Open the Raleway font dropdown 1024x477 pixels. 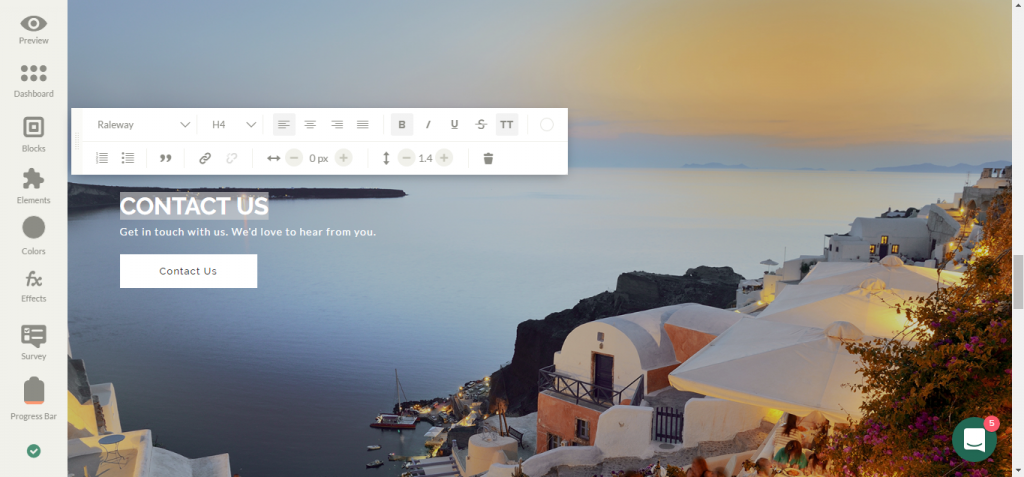tap(144, 125)
